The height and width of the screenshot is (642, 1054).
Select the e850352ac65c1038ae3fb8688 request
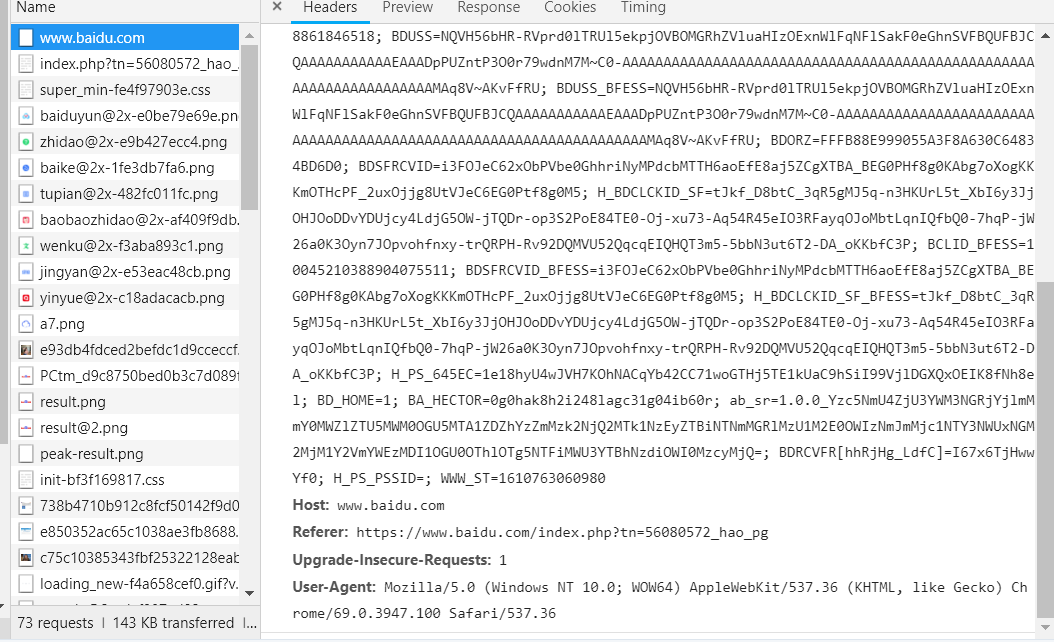click(x=125, y=532)
